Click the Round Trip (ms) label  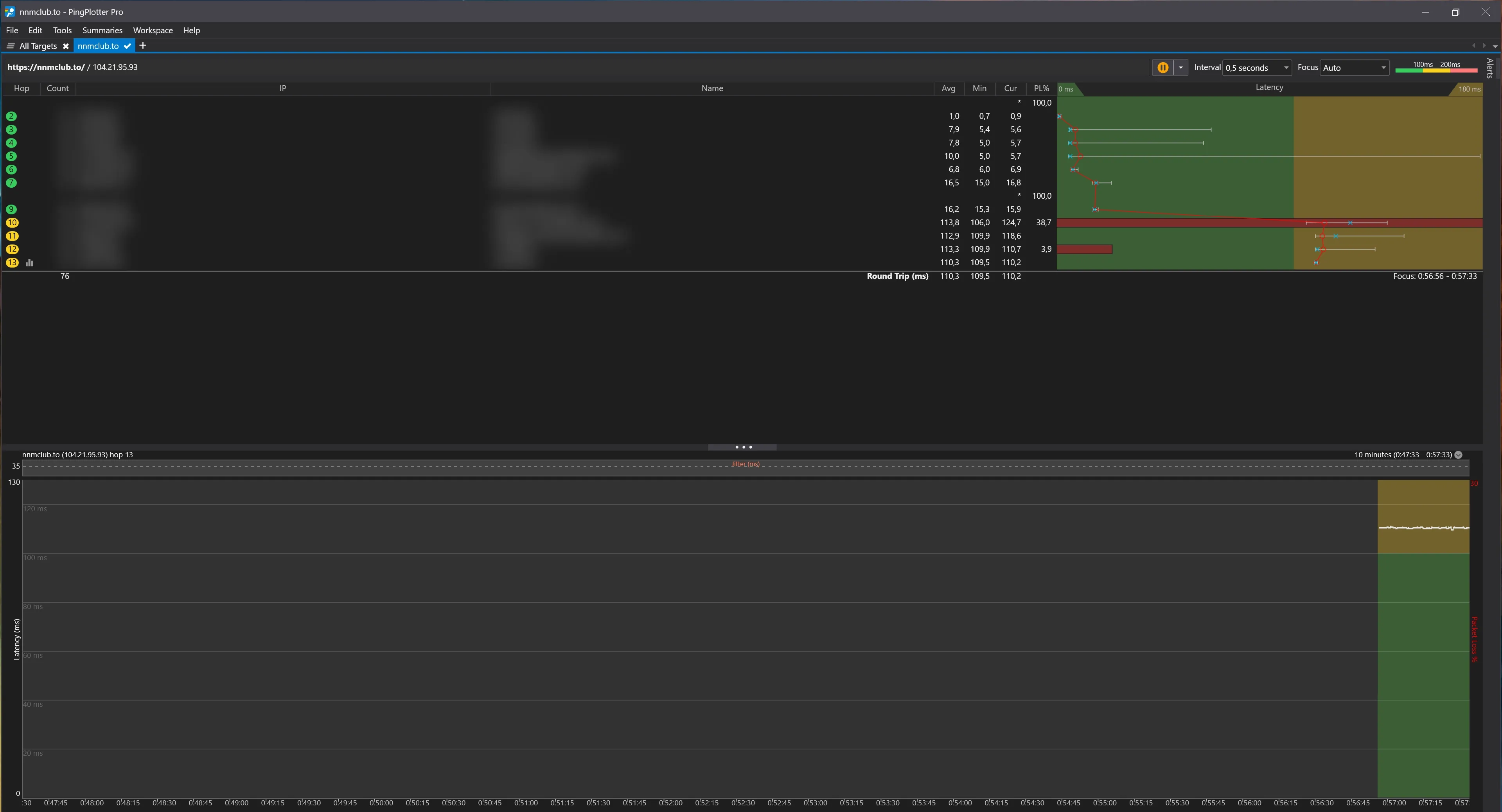coord(897,276)
